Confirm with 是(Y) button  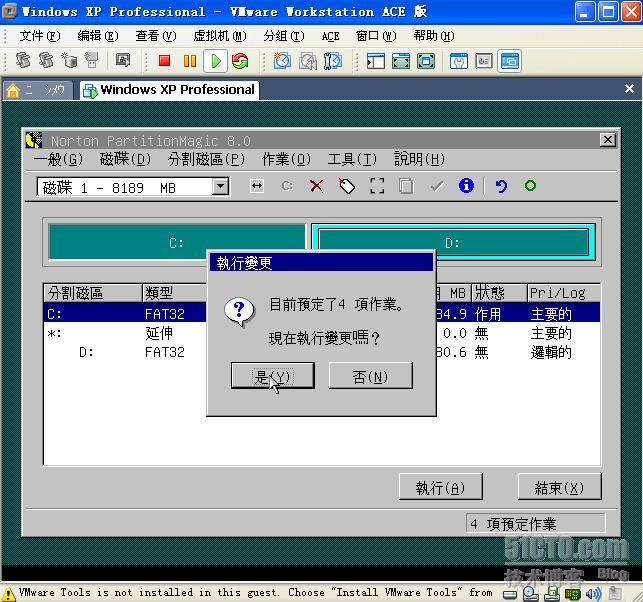pyautogui.click(x=273, y=376)
